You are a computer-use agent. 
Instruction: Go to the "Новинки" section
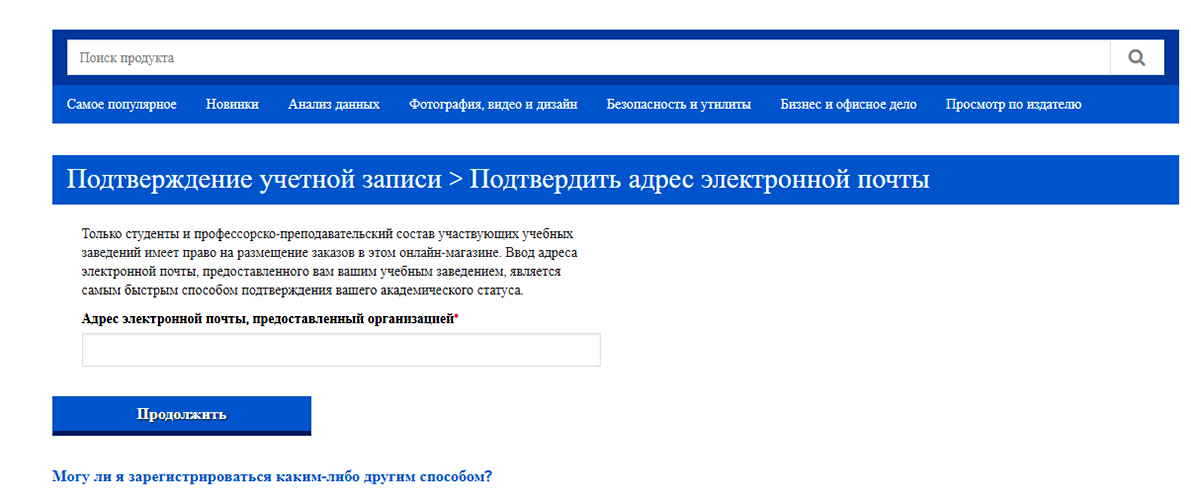(x=232, y=104)
